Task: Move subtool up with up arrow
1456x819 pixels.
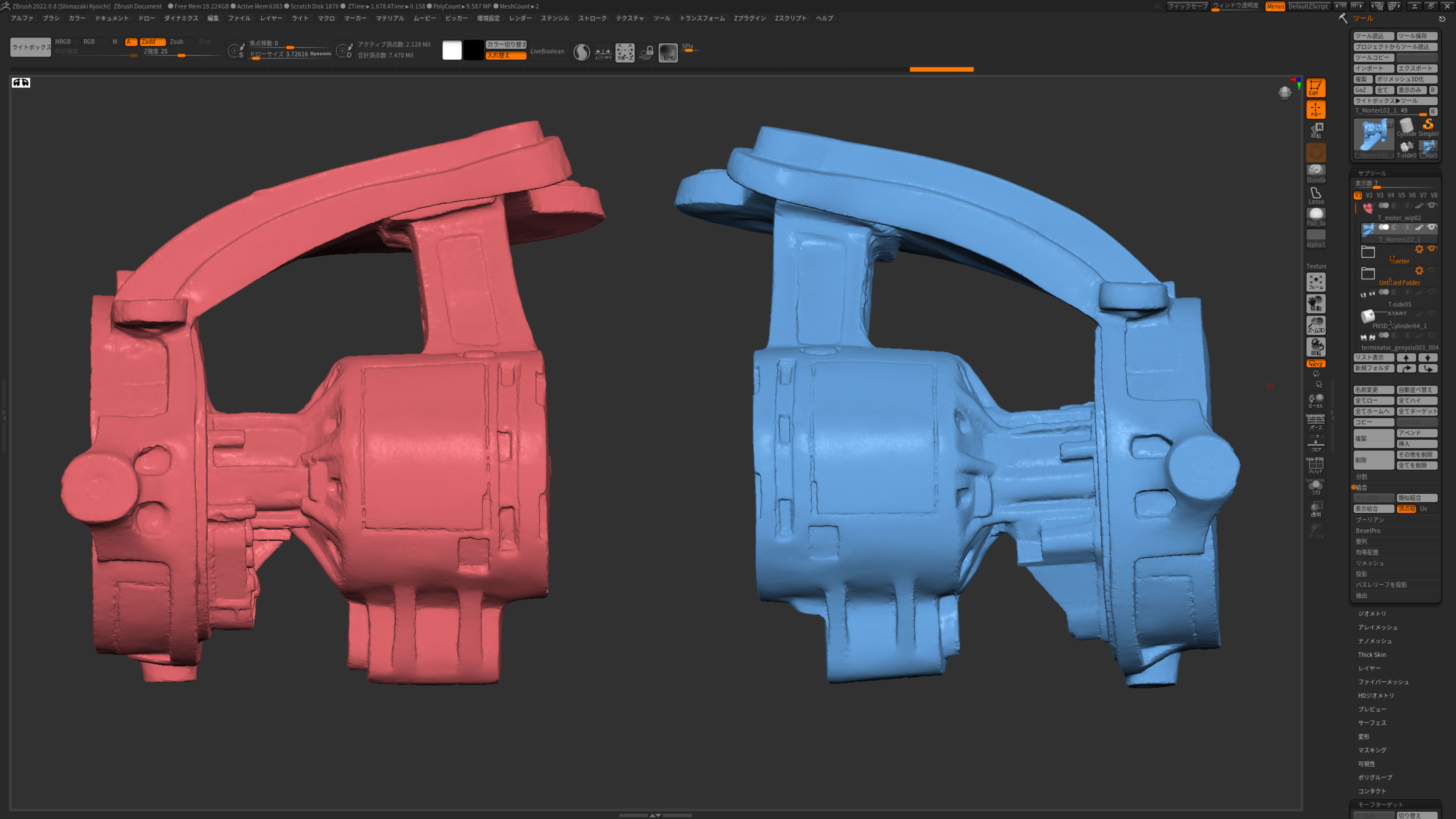Action: point(1406,357)
